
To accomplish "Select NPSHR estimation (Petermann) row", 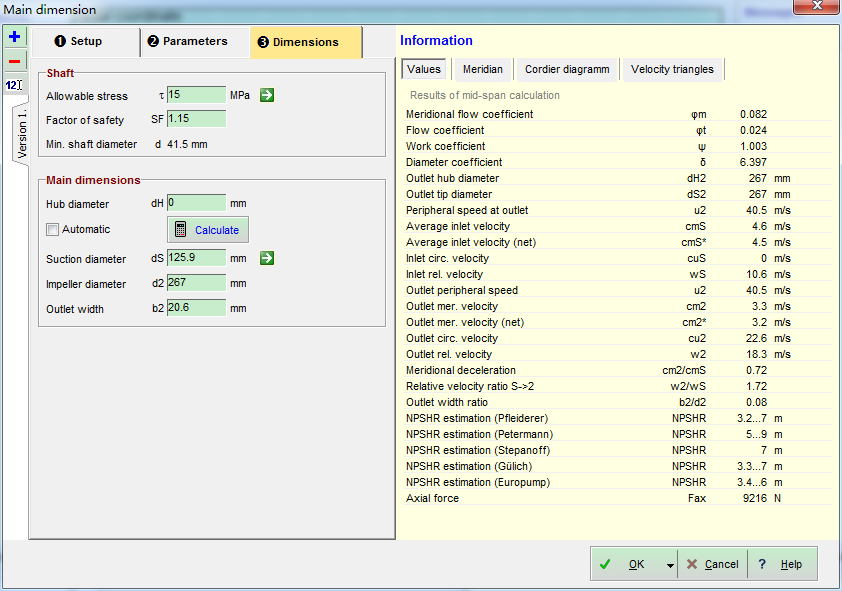I will 618,434.
